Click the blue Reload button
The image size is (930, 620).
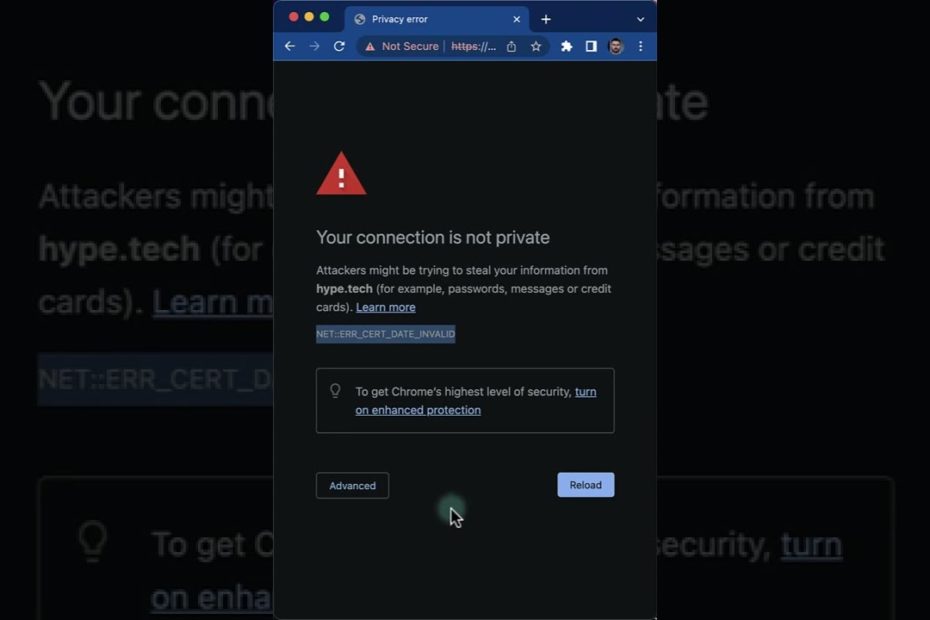tap(585, 485)
